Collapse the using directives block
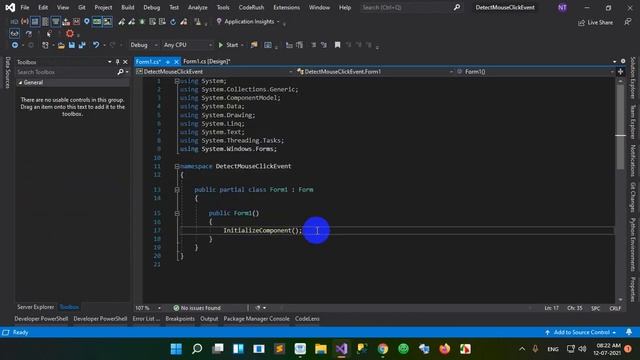640x360 pixels. 177,81
